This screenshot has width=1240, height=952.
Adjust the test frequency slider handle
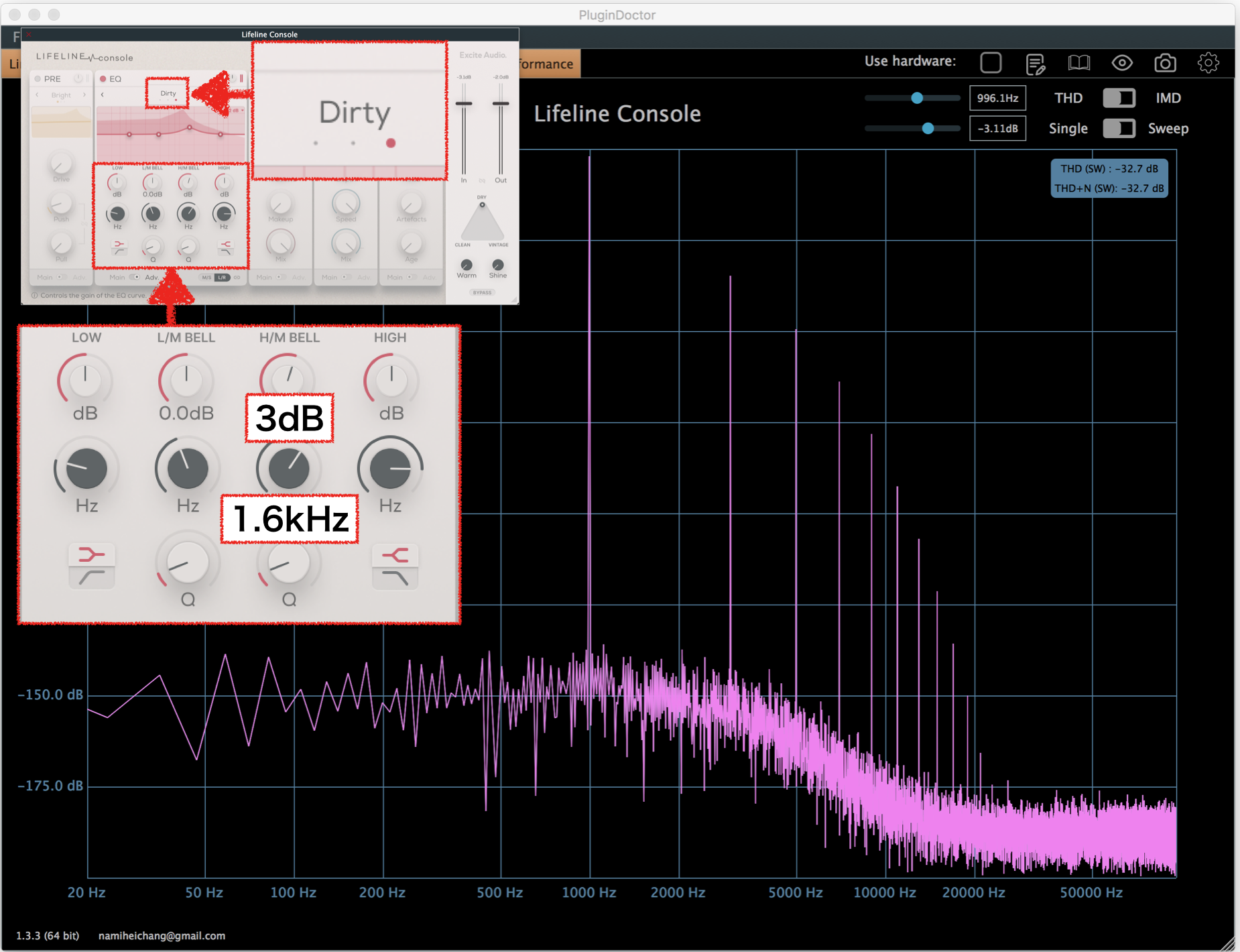[x=917, y=98]
